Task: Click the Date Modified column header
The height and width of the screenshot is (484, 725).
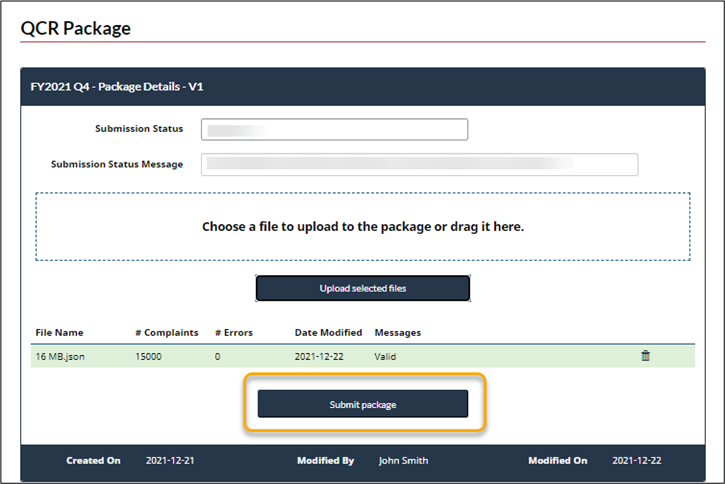Action: (x=328, y=332)
